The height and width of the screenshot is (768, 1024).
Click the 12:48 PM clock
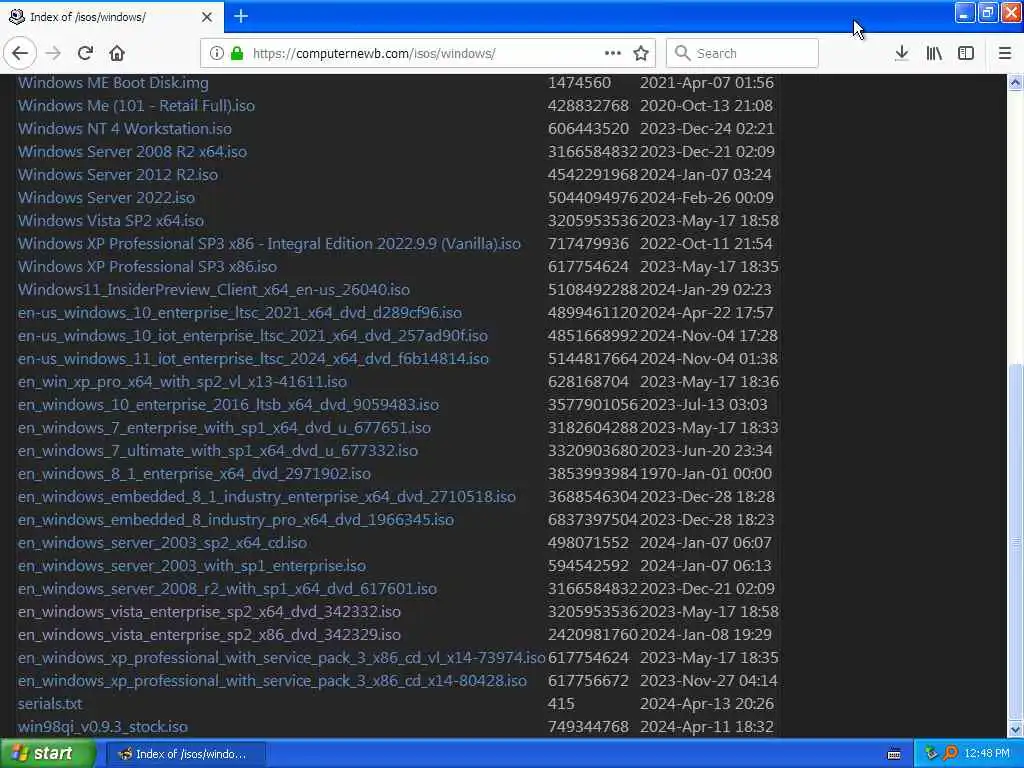point(987,754)
